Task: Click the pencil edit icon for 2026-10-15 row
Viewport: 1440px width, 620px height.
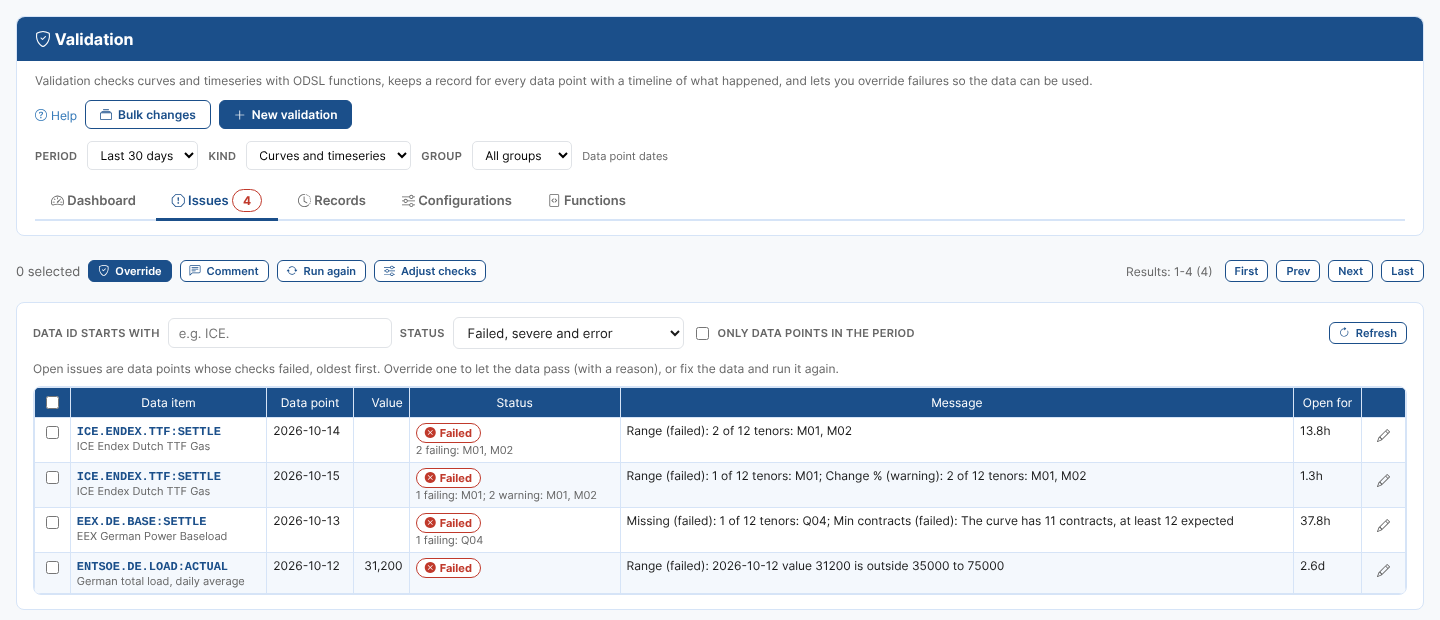Action: tap(1383, 481)
